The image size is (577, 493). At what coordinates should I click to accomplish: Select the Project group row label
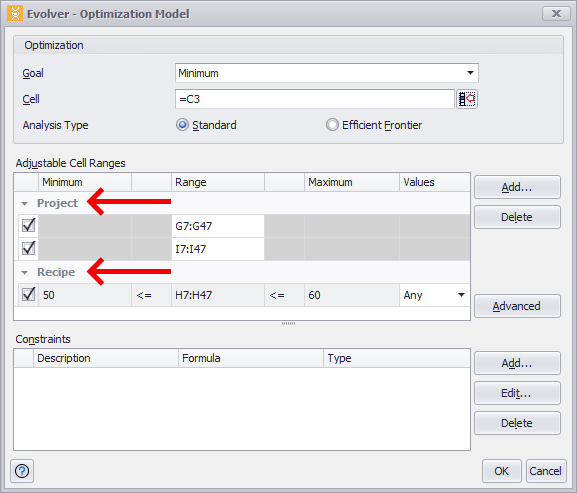point(57,203)
